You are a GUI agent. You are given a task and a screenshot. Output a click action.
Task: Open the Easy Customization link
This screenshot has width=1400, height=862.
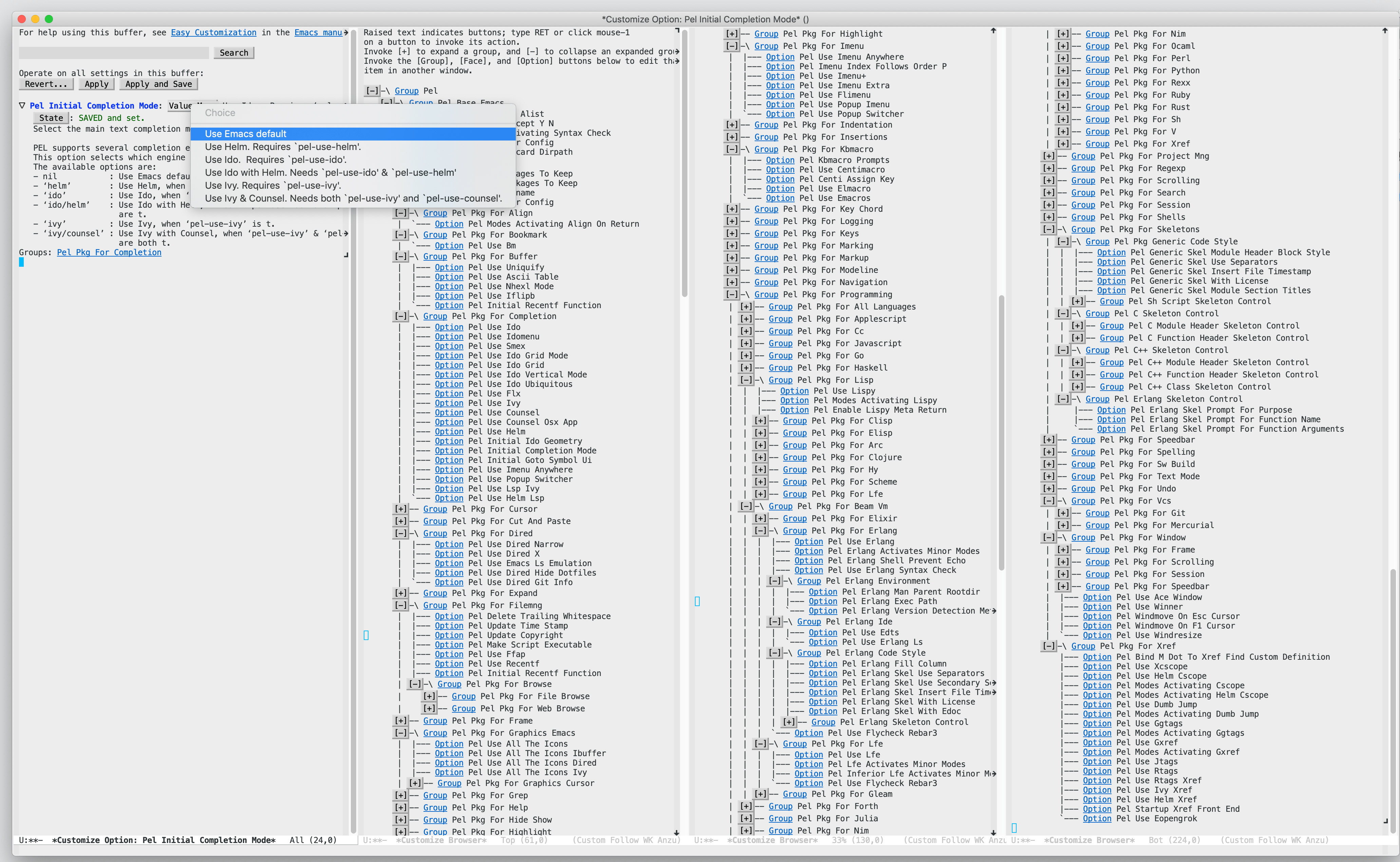213,33
